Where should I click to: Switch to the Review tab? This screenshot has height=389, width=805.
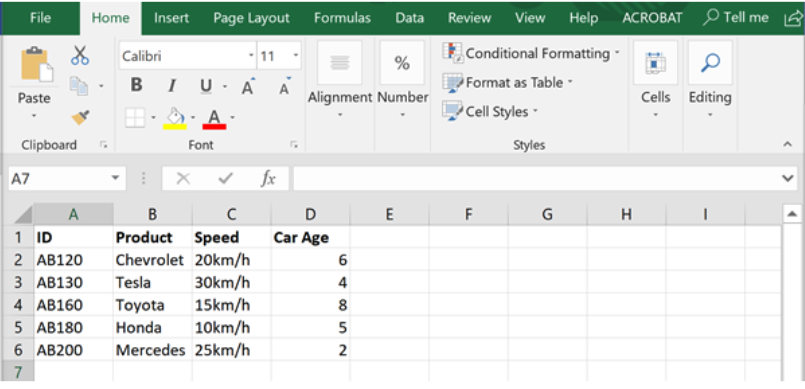469,18
